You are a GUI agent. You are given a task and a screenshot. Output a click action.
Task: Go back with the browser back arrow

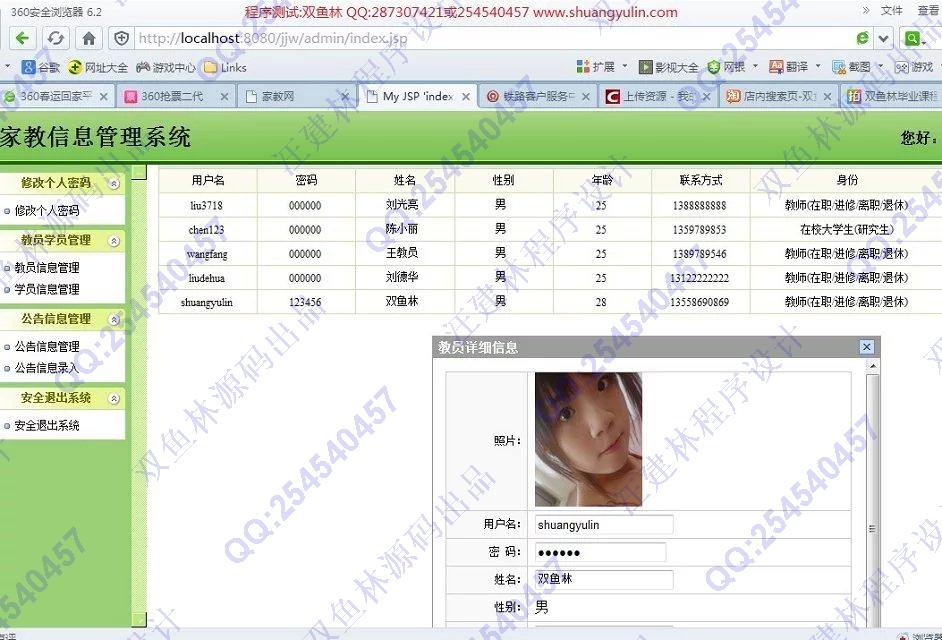pos(22,38)
